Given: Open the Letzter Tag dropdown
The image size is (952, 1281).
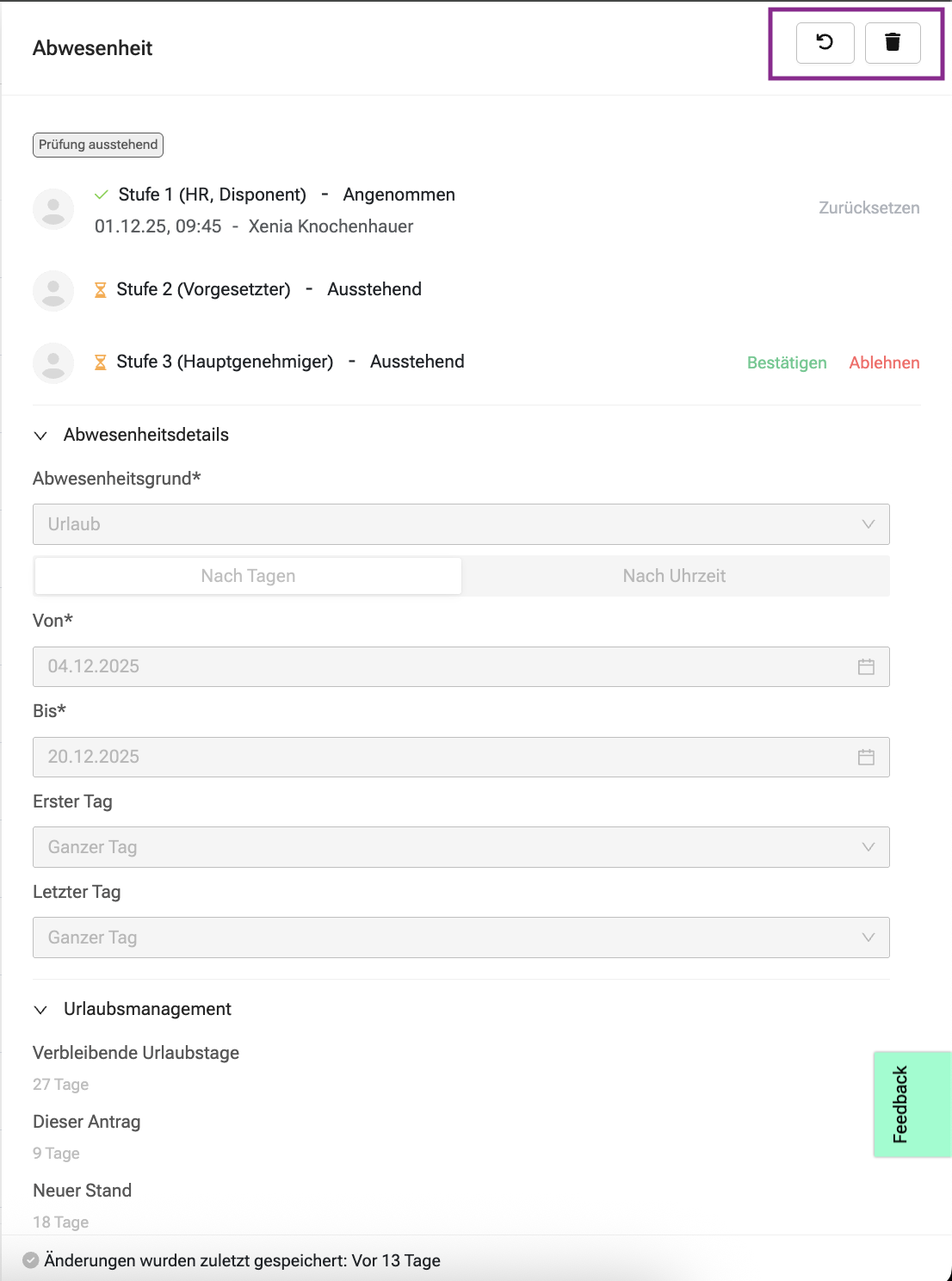Looking at the screenshot, I should 461,938.
